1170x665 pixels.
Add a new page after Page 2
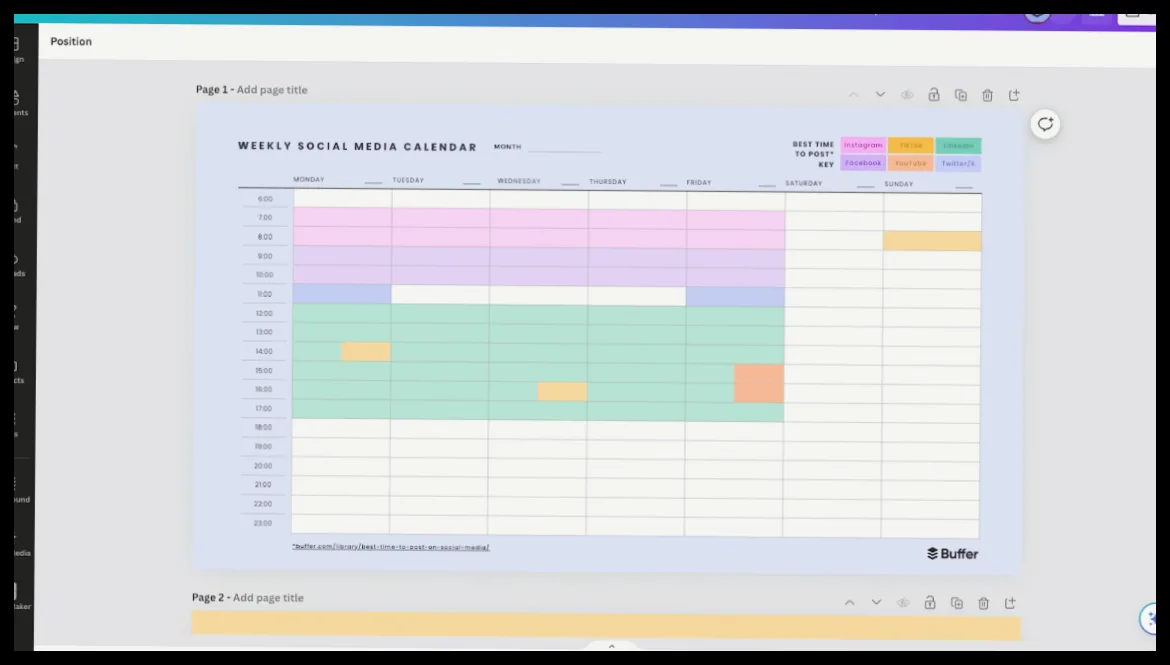point(1010,602)
